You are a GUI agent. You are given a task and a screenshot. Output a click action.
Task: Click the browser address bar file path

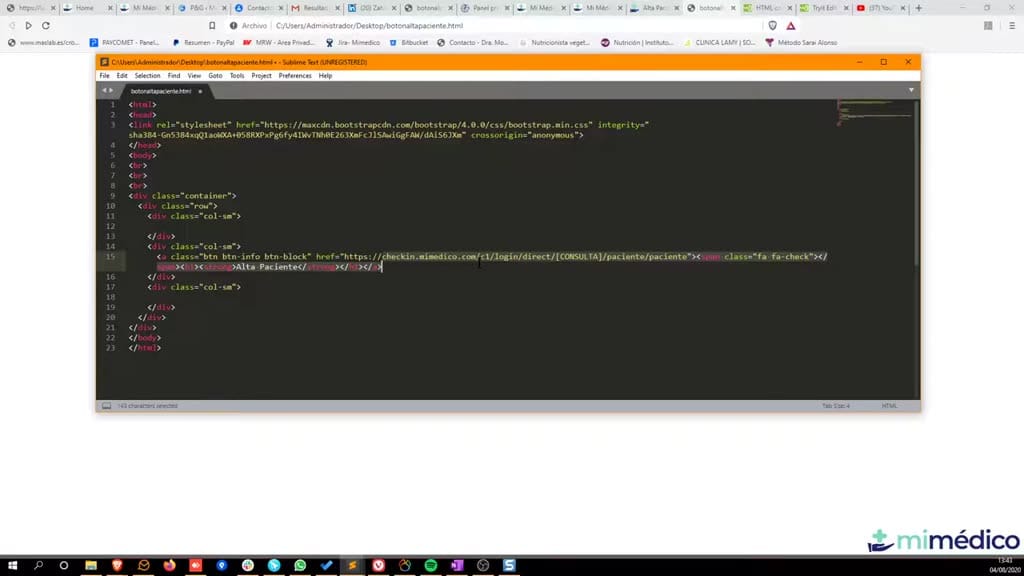point(370,25)
